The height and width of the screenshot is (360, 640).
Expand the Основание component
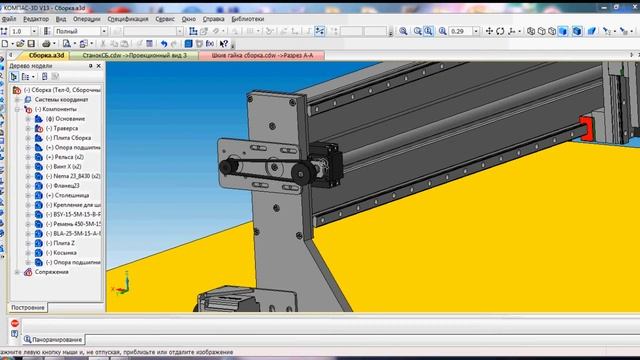pyautogui.click(x=28, y=119)
